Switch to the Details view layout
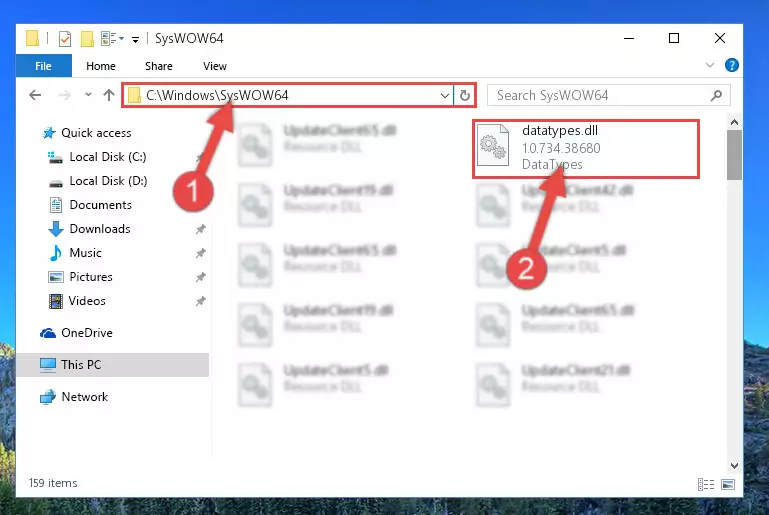The height and width of the screenshot is (515, 769). point(706,485)
